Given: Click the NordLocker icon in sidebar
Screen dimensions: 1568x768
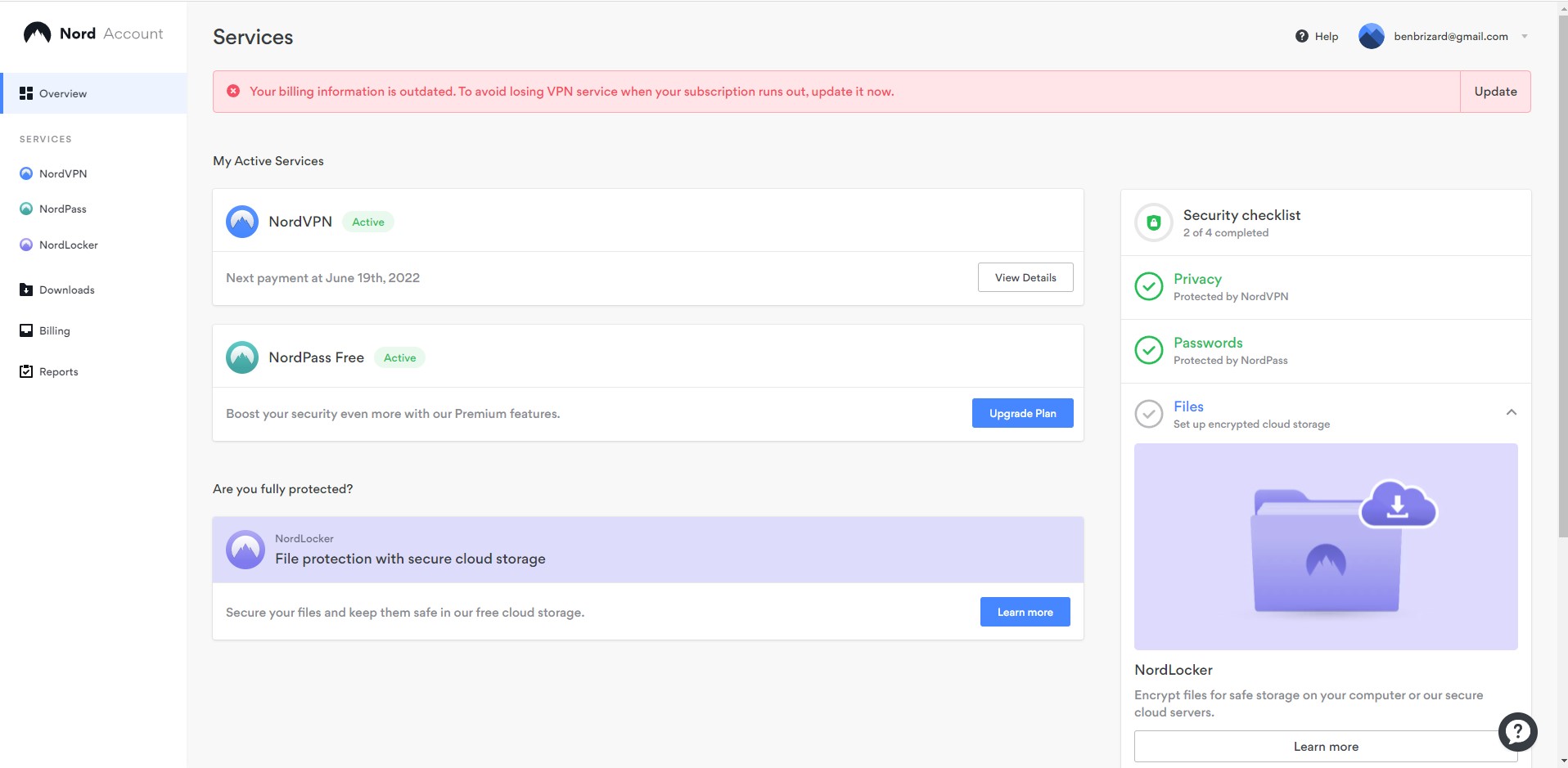Looking at the screenshot, I should (x=26, y=245).
